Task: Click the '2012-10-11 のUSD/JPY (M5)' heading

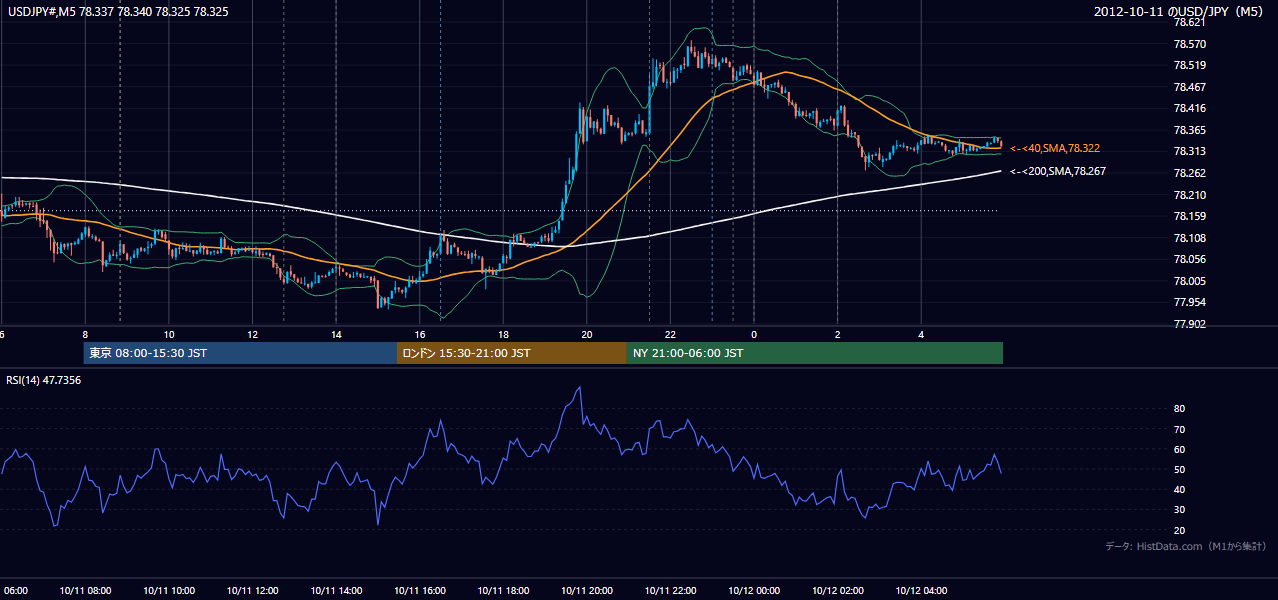Action: click(1180, 11)
